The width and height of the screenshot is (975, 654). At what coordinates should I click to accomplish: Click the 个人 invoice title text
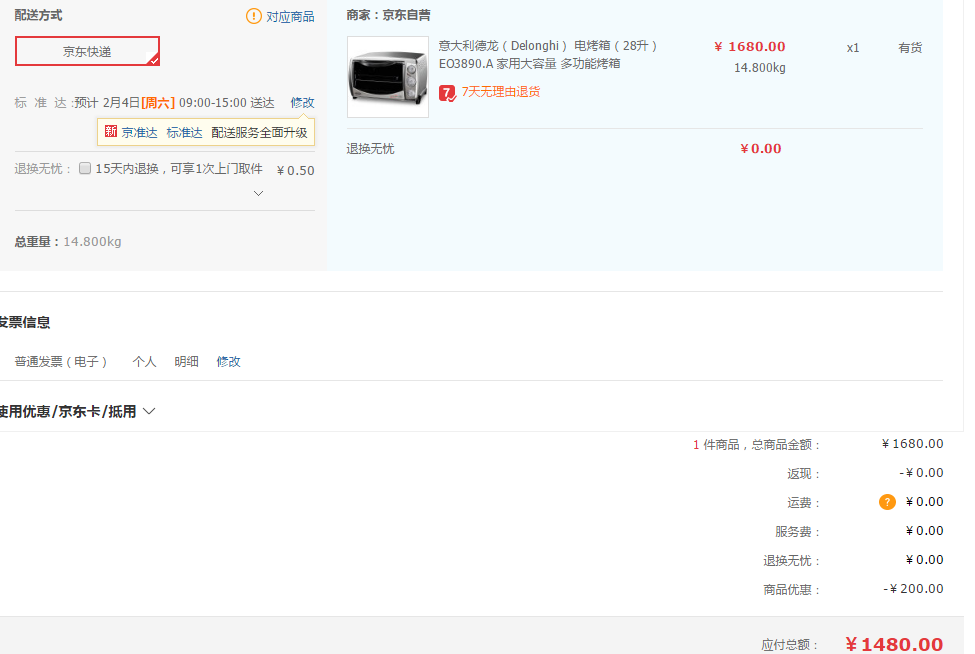coord(144,362)
